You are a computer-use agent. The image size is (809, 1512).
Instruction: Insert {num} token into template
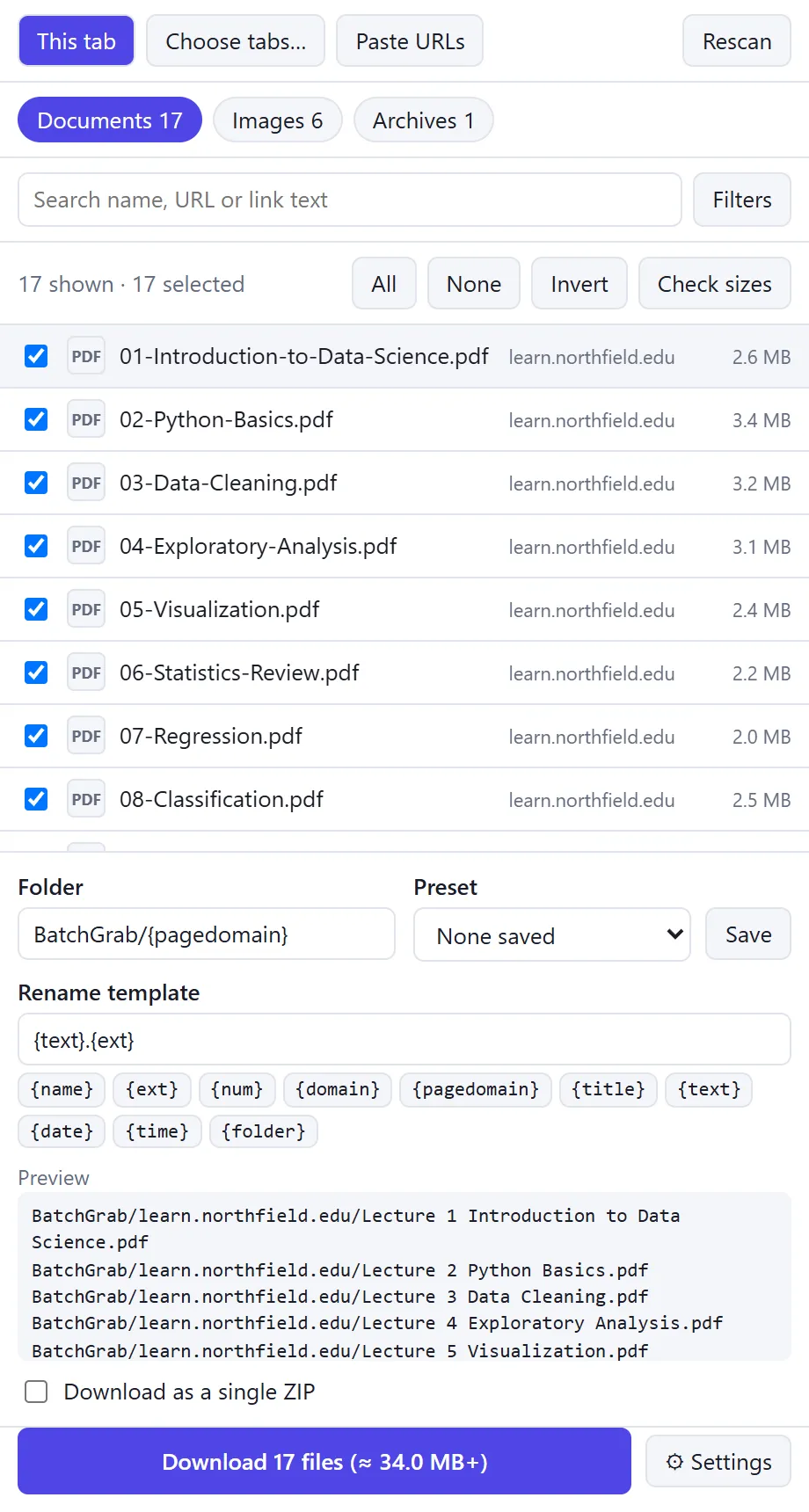click(237, 1089)
